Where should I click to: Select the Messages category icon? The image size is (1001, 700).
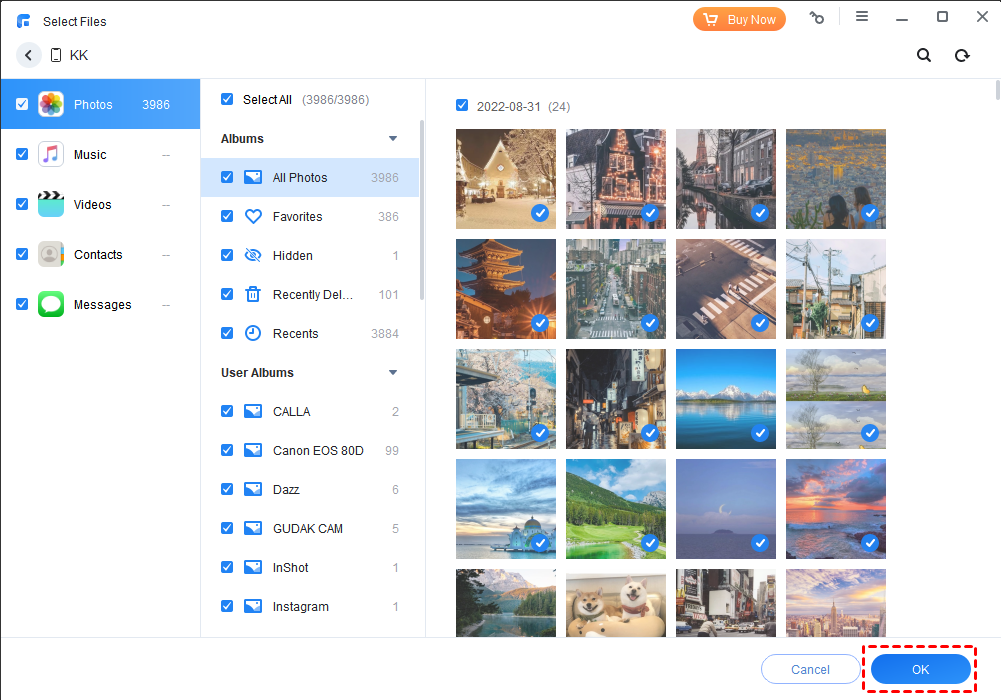click(51, 305)
